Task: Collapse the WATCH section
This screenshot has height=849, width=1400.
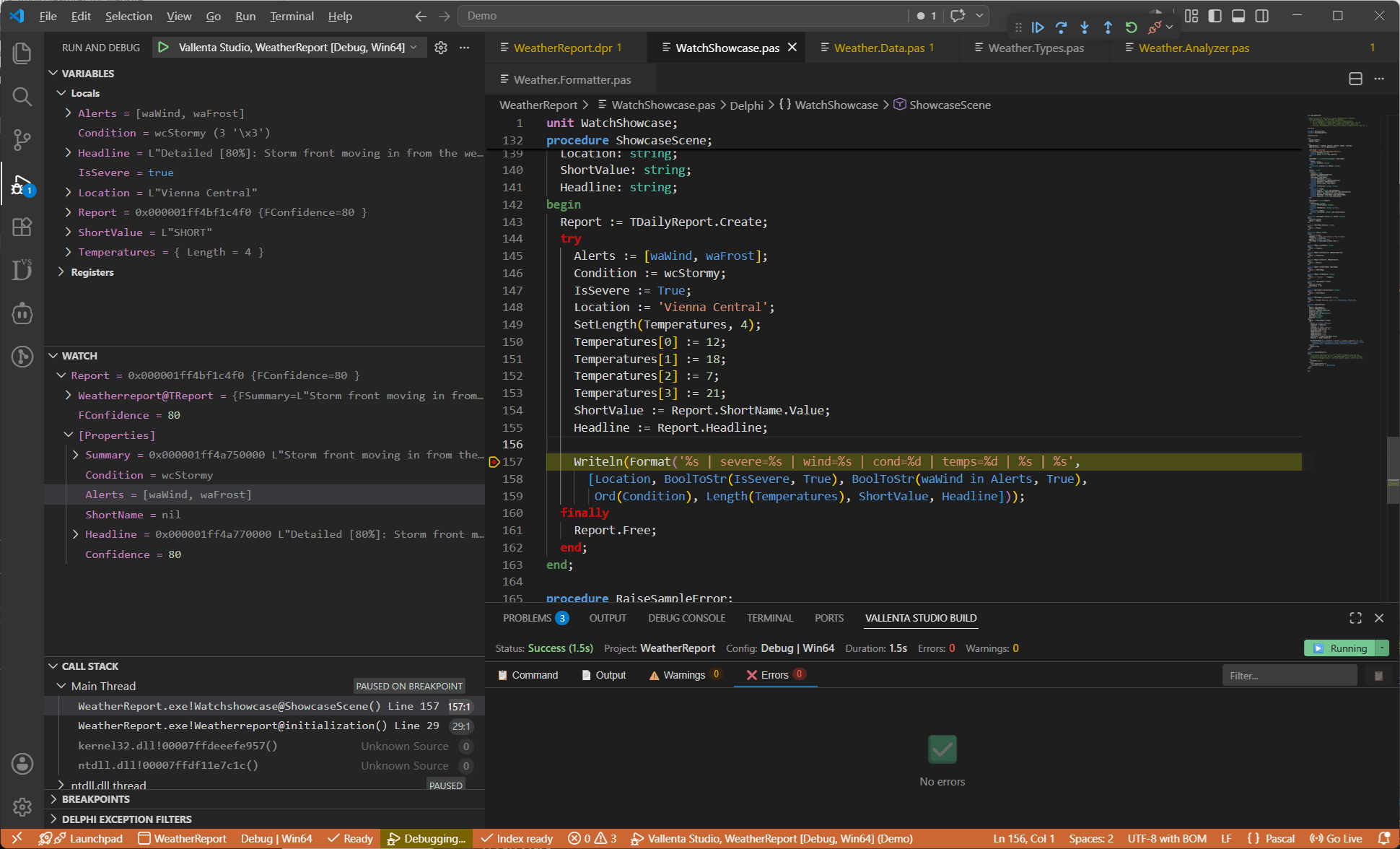Action: click(x=53, y=356)
